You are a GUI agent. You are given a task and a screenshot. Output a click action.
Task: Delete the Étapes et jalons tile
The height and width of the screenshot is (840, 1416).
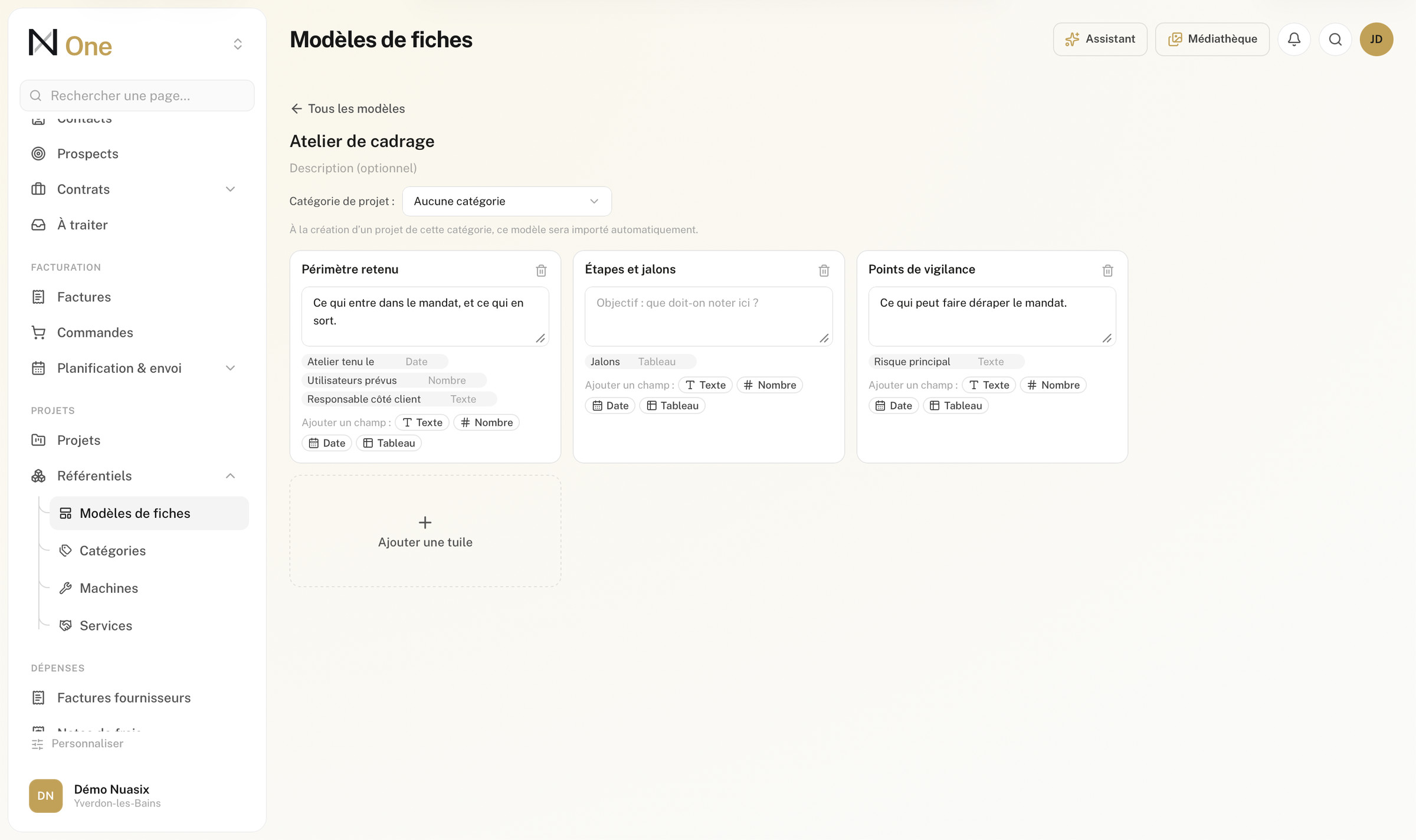[x=824, y=270]
